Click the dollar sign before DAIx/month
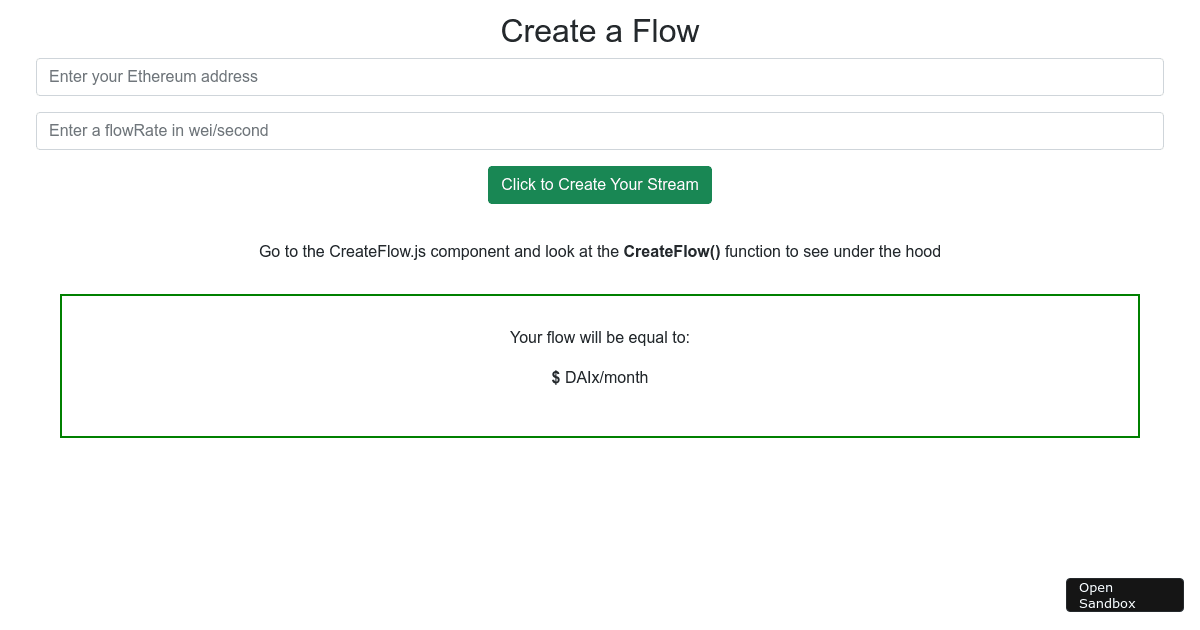The height and width of the screenshot is (630, 1200). pyautogui.click(x=556, y=377)
